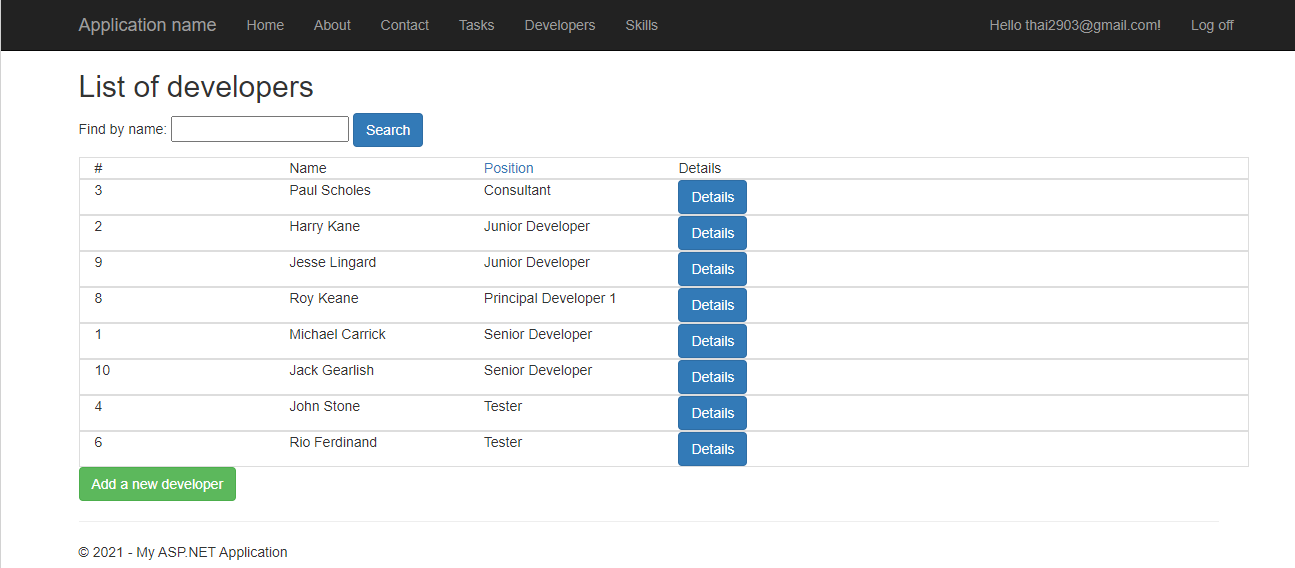
Task: Log off from the navbar
Action: pos(1212,25)
